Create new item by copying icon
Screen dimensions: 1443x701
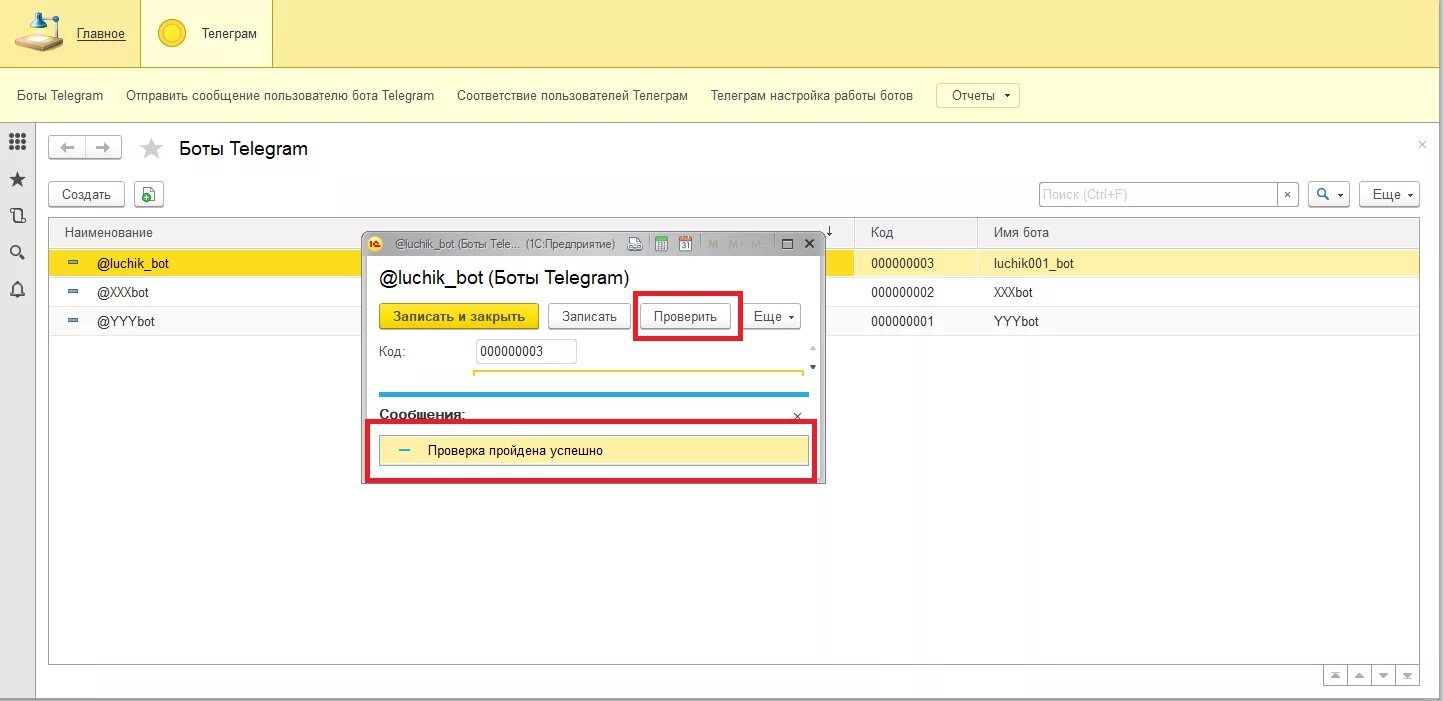click(148, 194)
